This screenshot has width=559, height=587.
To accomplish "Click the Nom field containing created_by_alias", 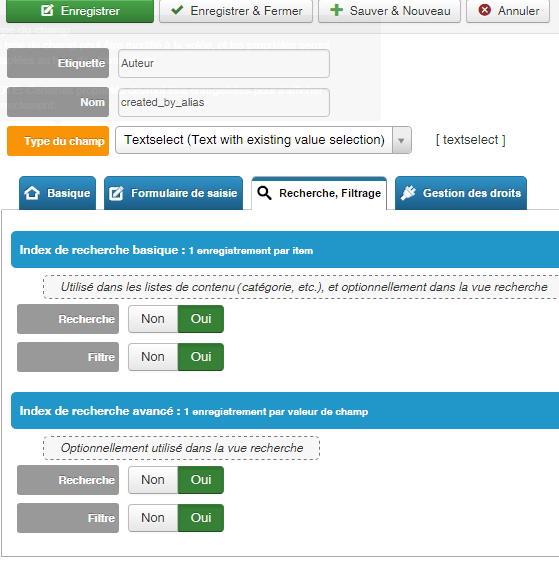I will click(224, 102).
